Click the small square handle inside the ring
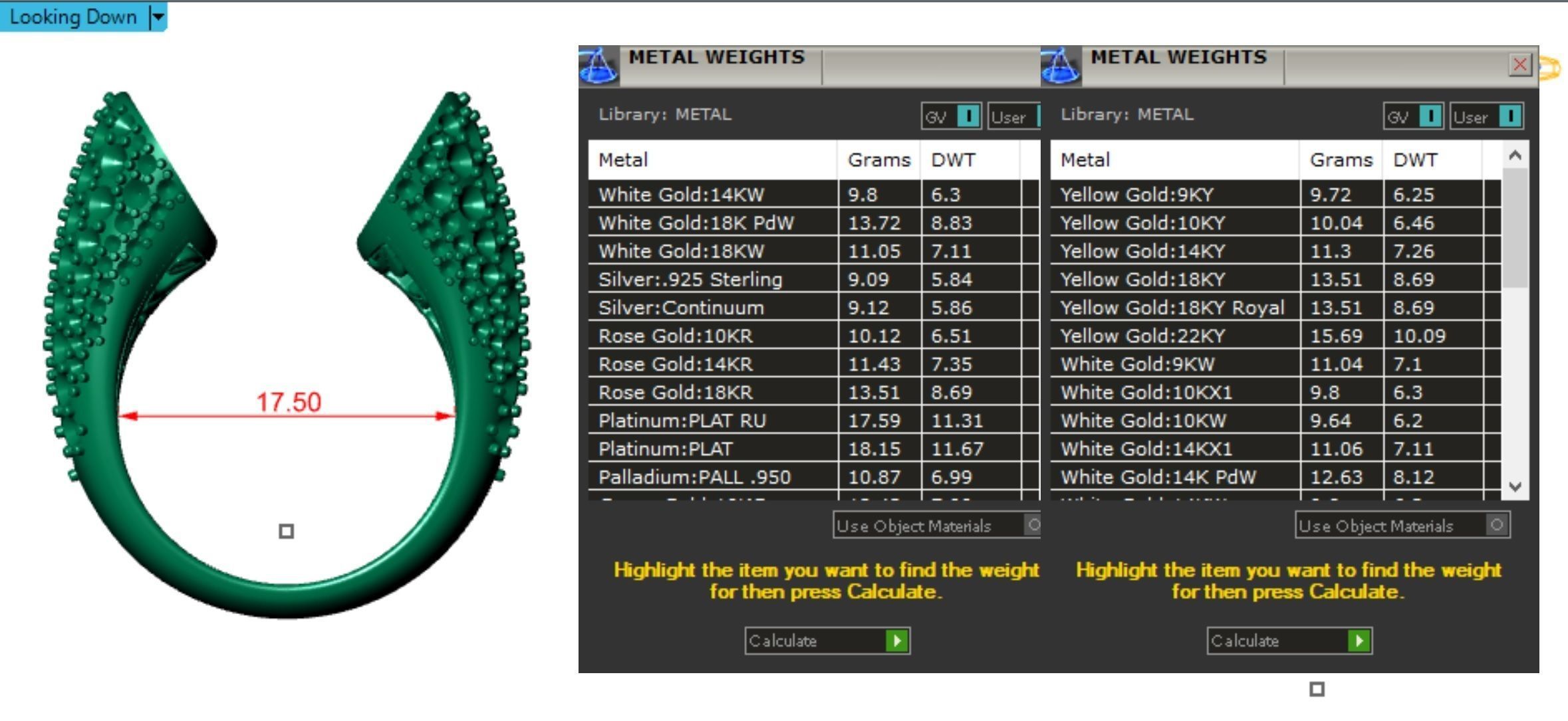This screenshot has width=1568, height=721. click(286, 531)
